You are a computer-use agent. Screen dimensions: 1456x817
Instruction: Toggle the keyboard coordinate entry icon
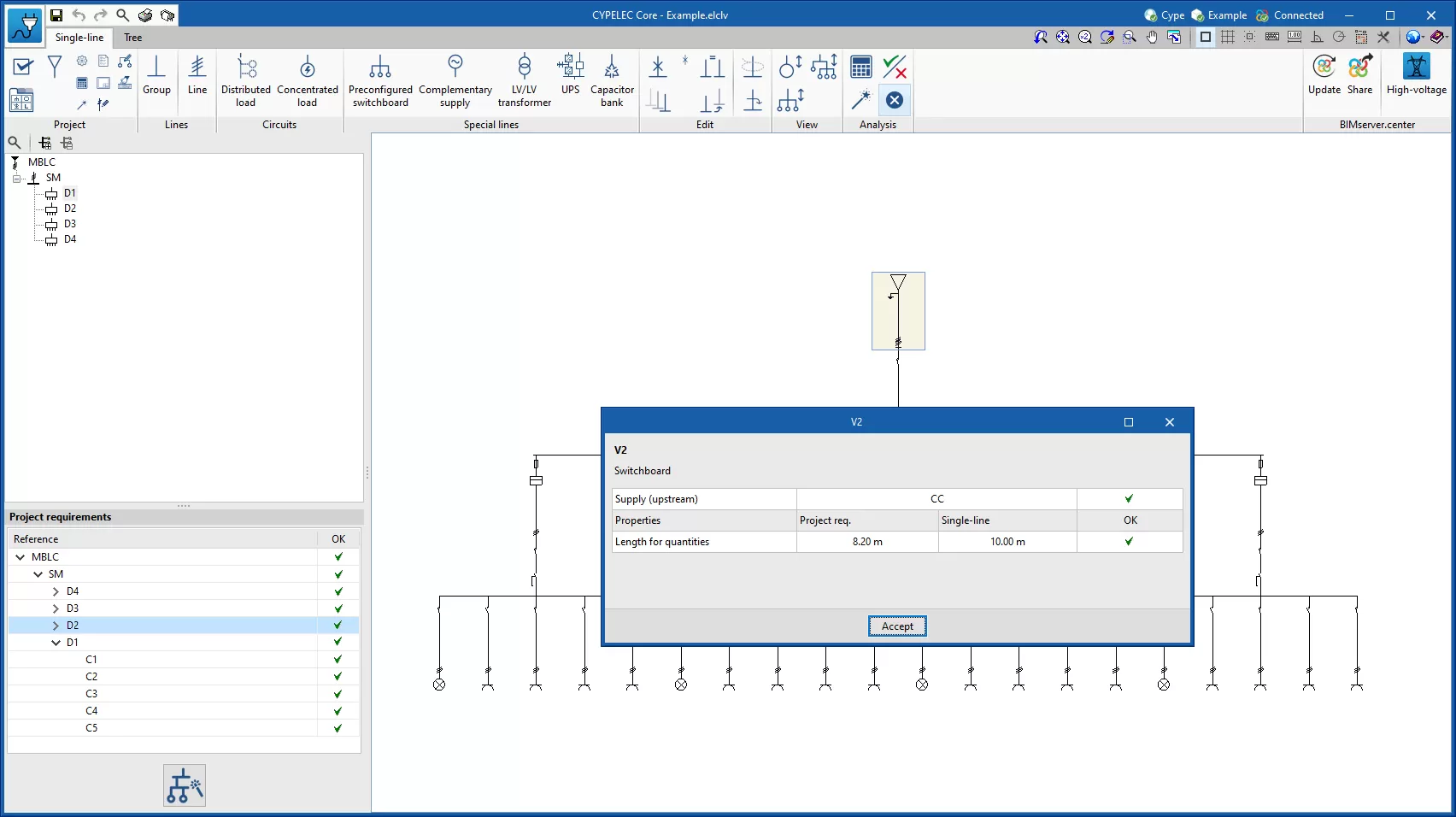[1272, 37]
